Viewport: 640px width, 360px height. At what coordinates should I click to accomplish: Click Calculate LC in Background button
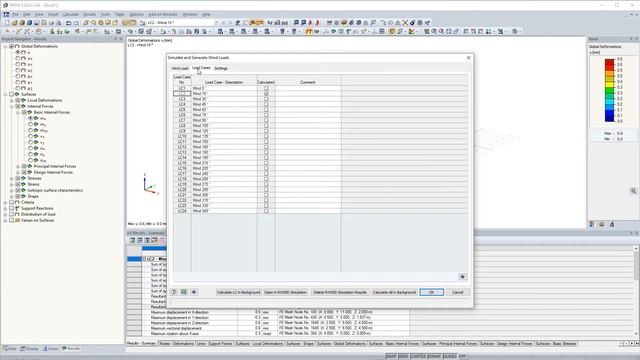pos(238,292)
